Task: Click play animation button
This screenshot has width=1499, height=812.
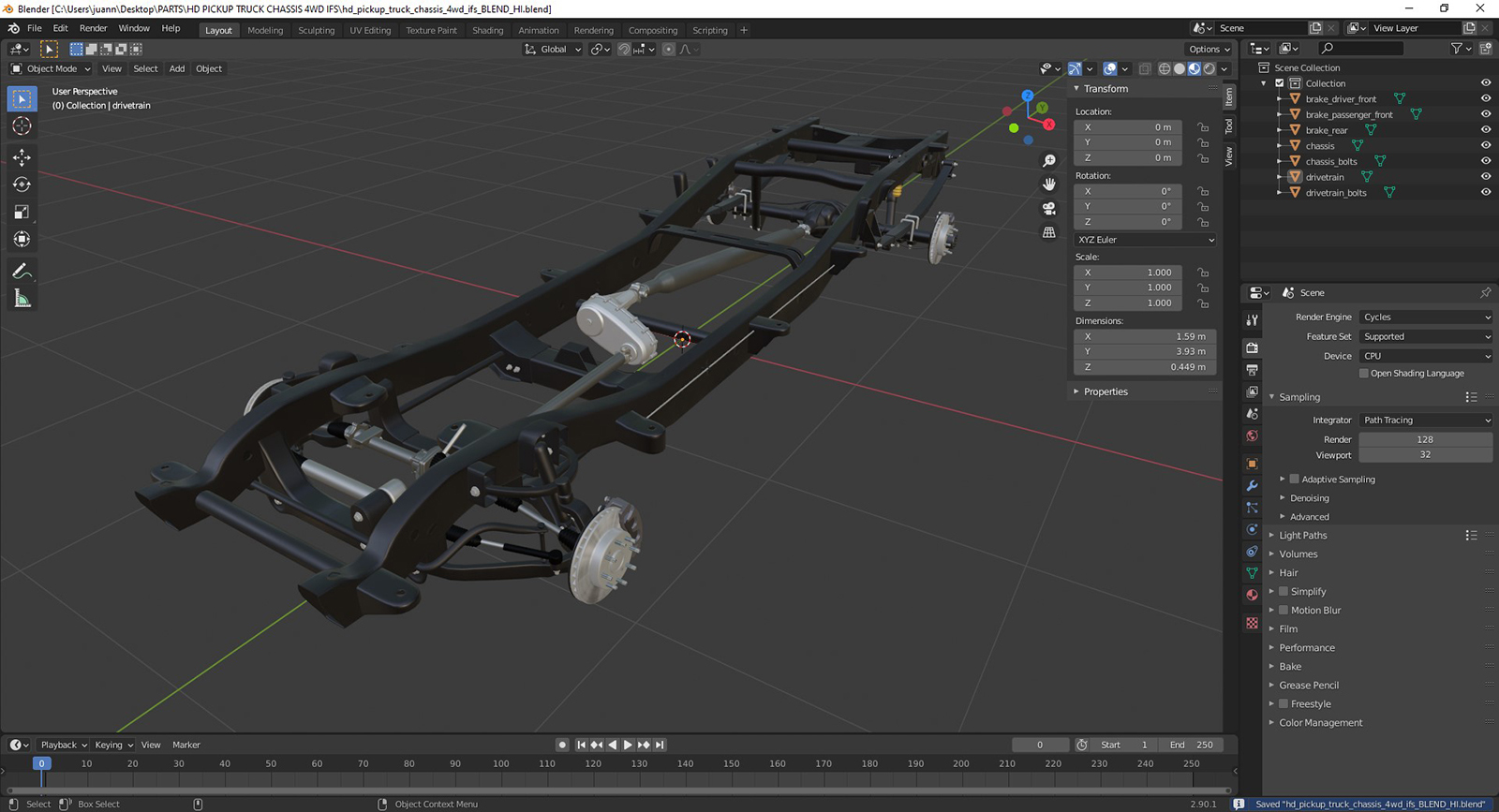Action: (628, 745)
